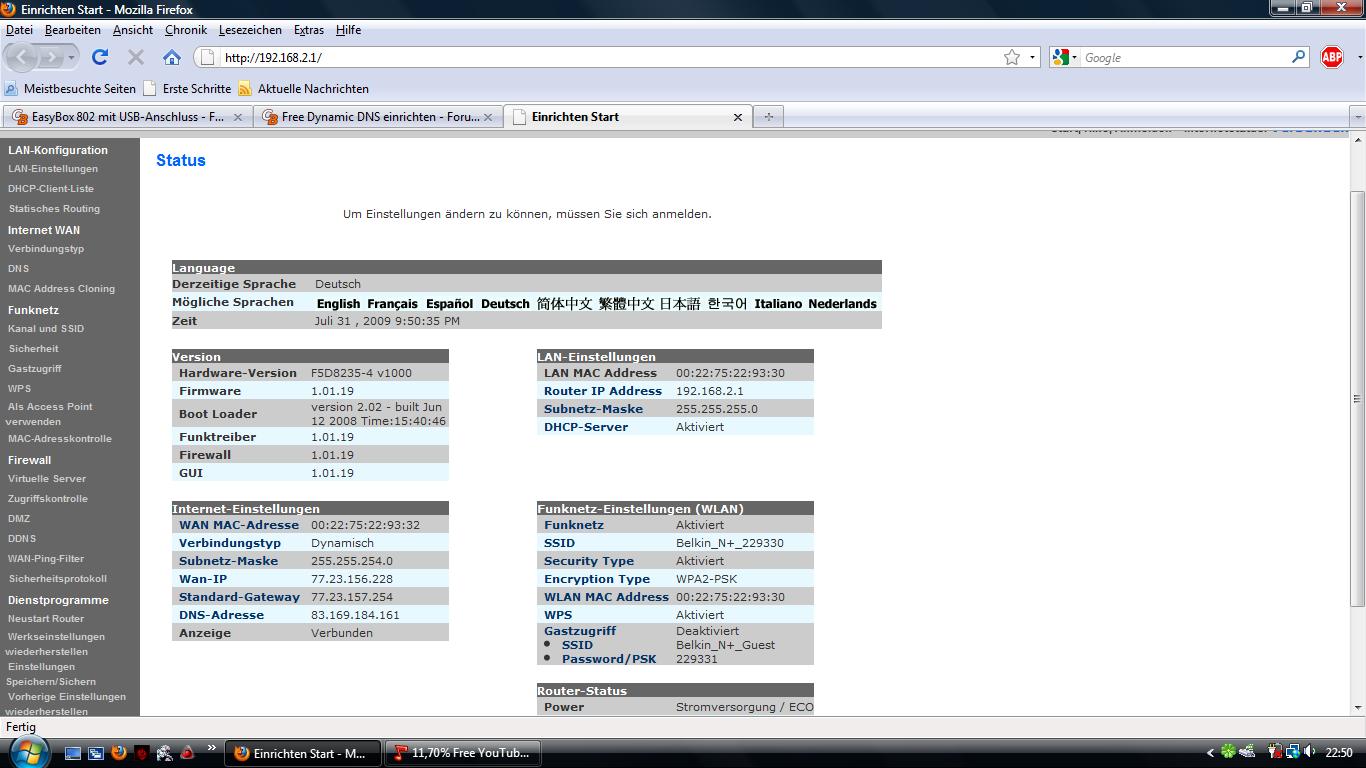Switch to the Free YouTube taskbar button

click(462, 753)
